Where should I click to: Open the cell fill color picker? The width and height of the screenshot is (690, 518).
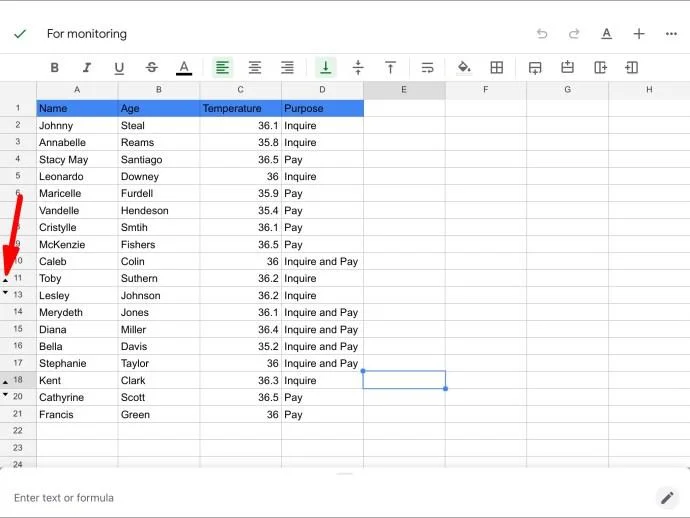pyautogui.click(x=464, y=67)
